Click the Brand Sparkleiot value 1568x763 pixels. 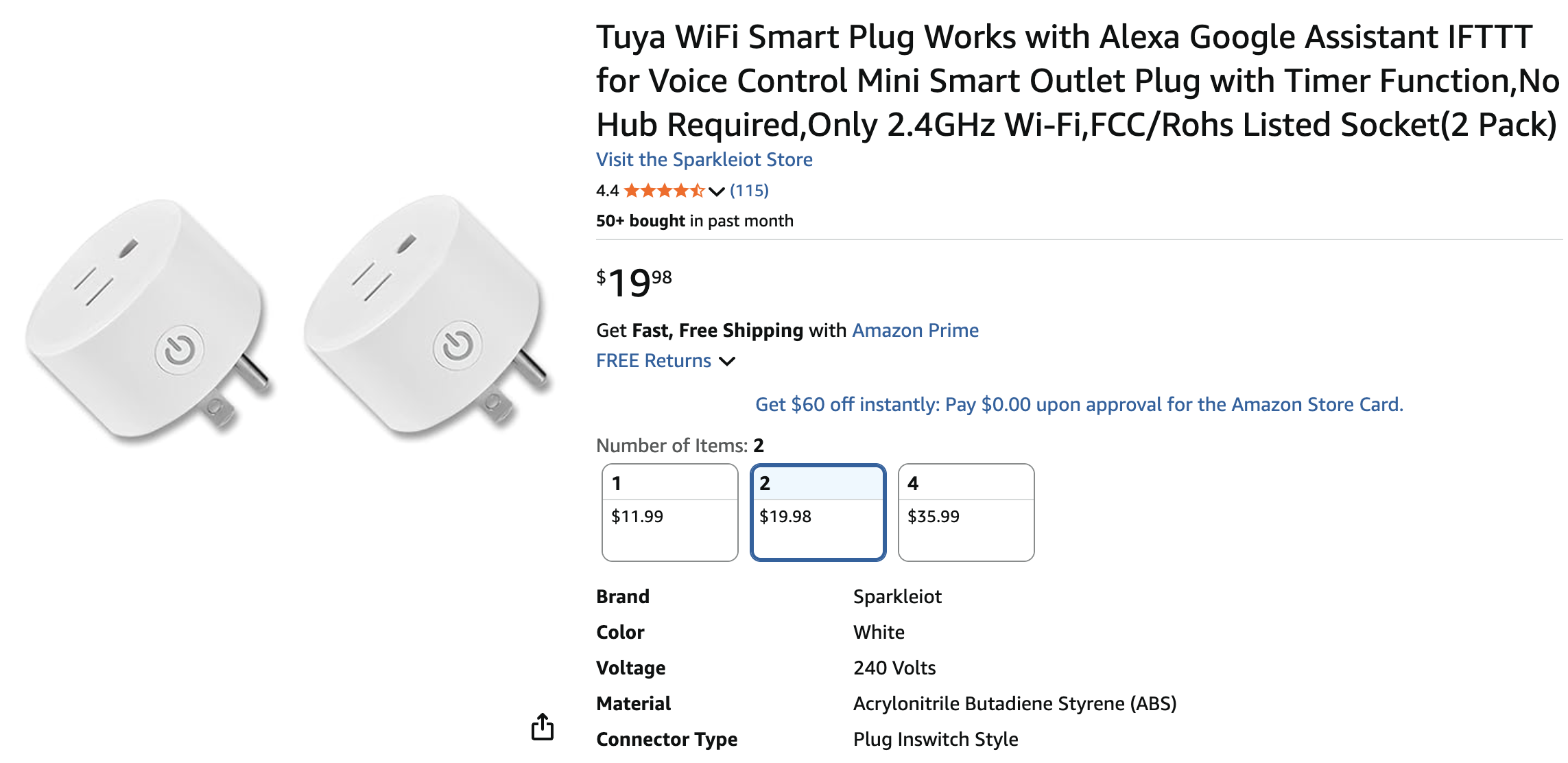click(x=897, y=597)
